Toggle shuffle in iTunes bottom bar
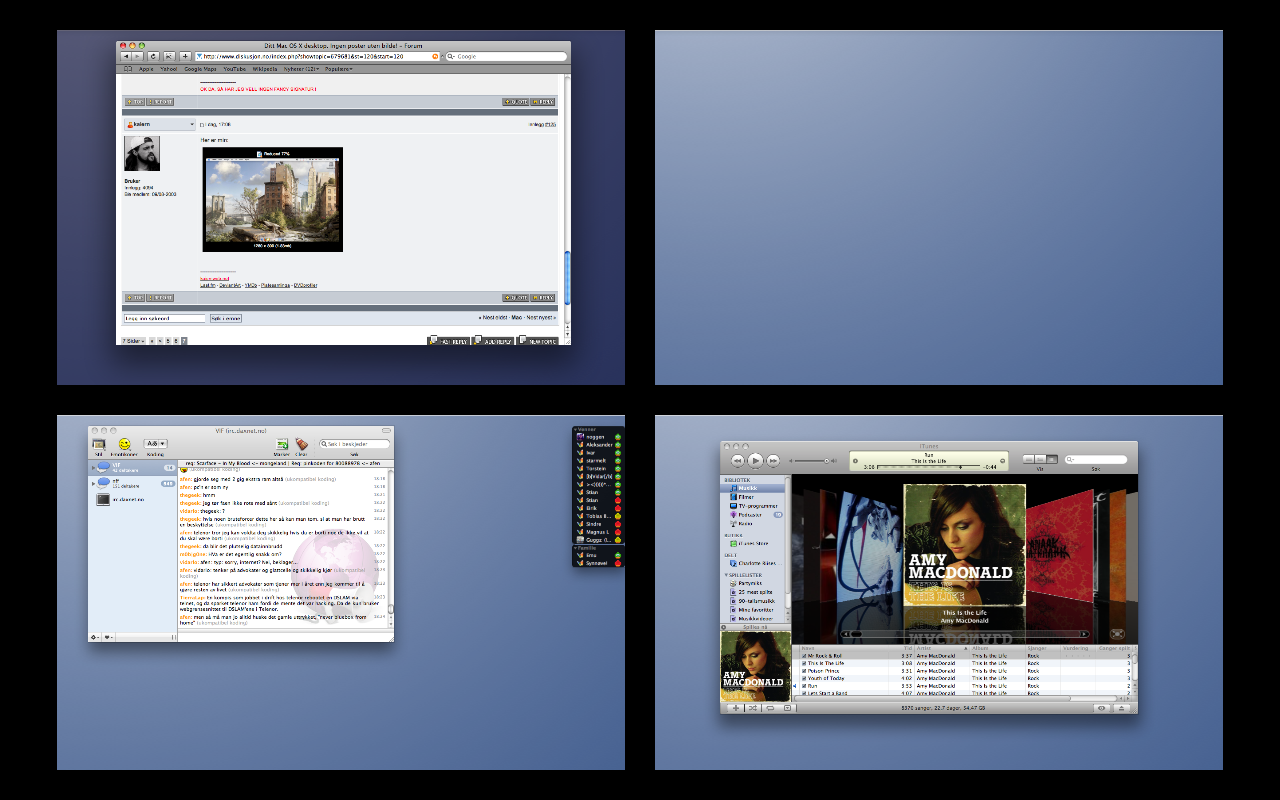 (x=753, y=708)
